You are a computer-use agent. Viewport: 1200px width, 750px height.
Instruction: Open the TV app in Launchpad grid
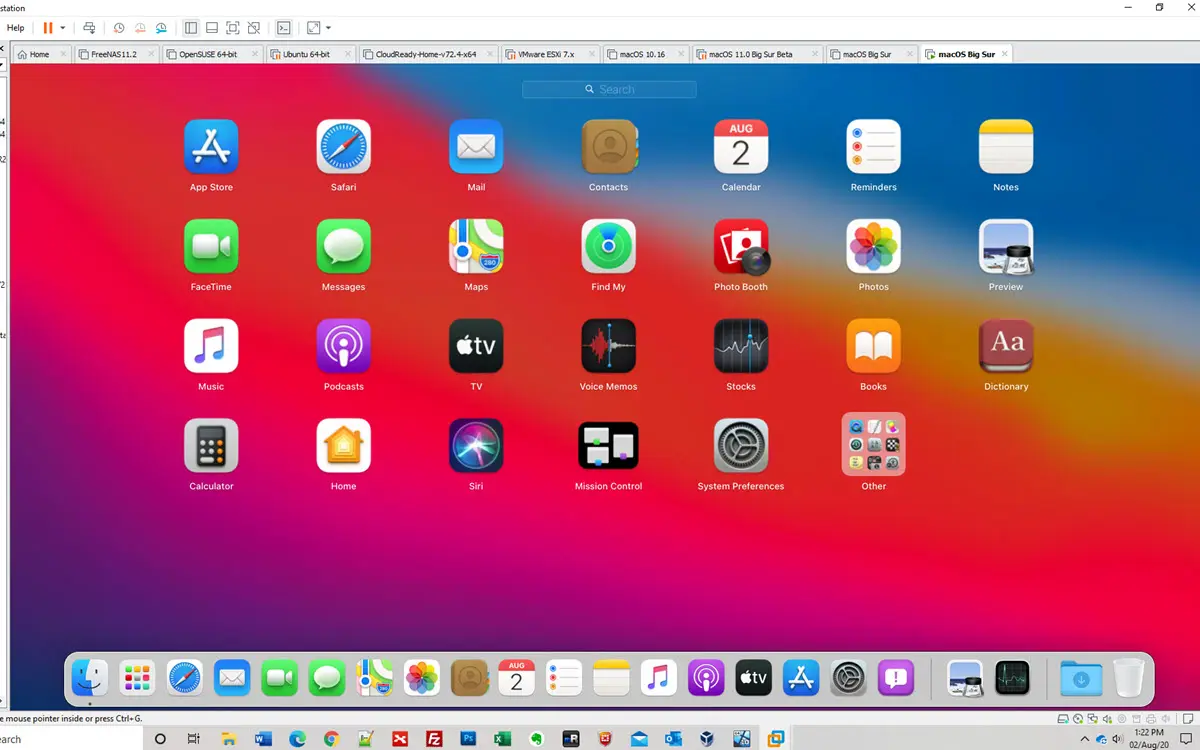(x=476, y=346)
